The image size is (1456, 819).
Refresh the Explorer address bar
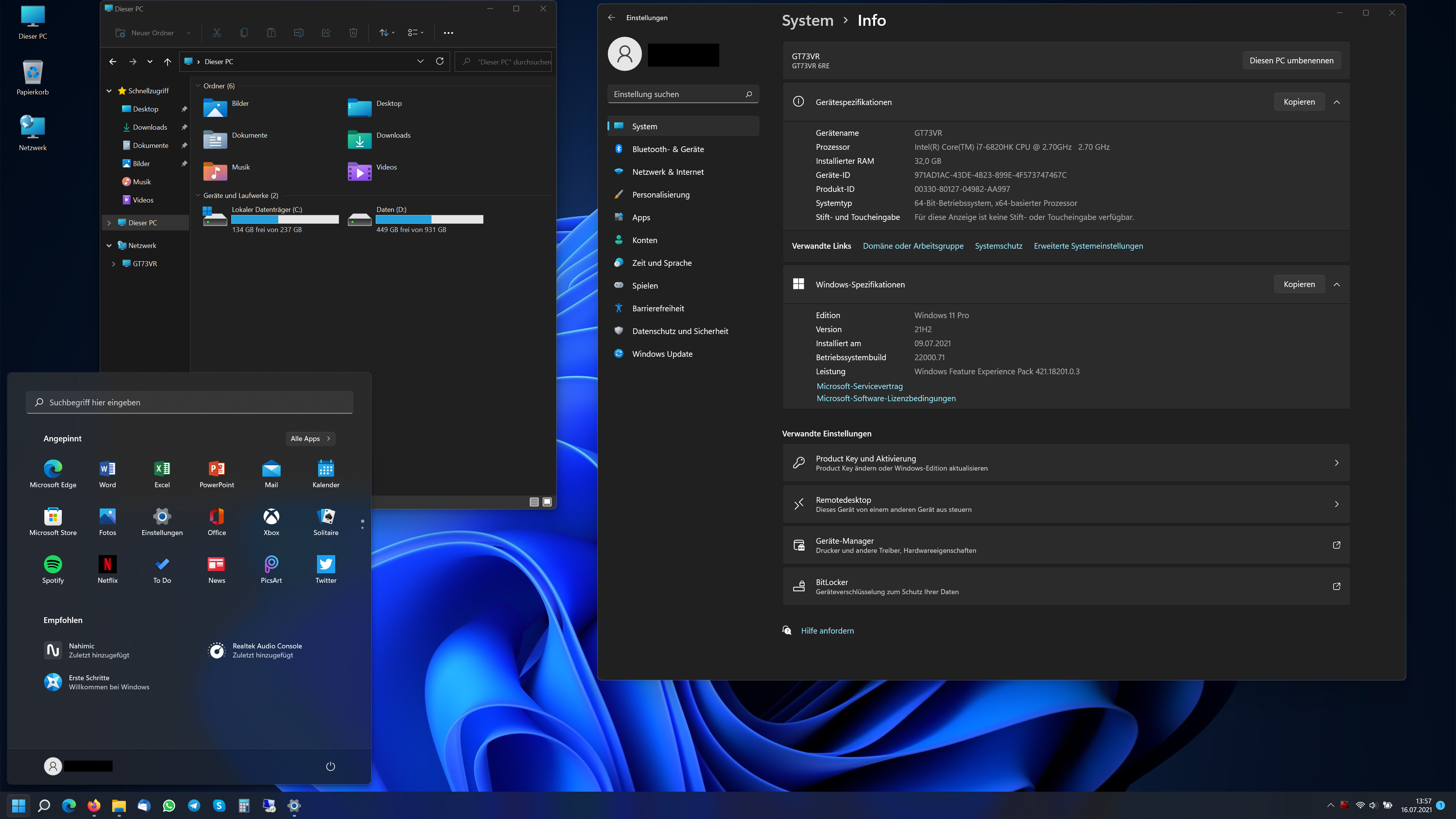point(440,61)
